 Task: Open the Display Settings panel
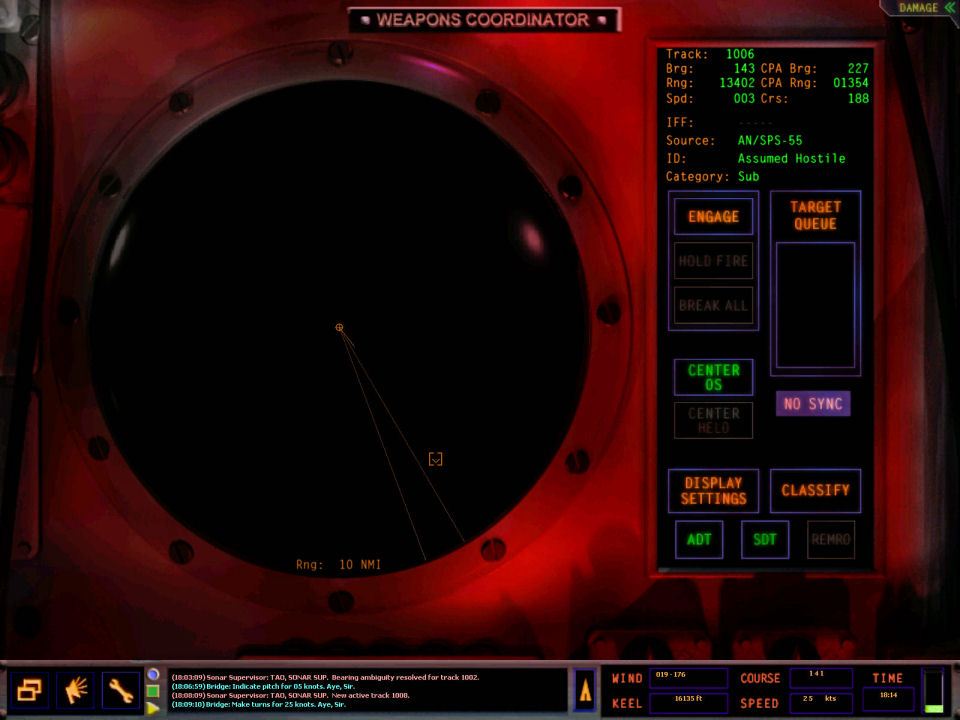[713, 490]
